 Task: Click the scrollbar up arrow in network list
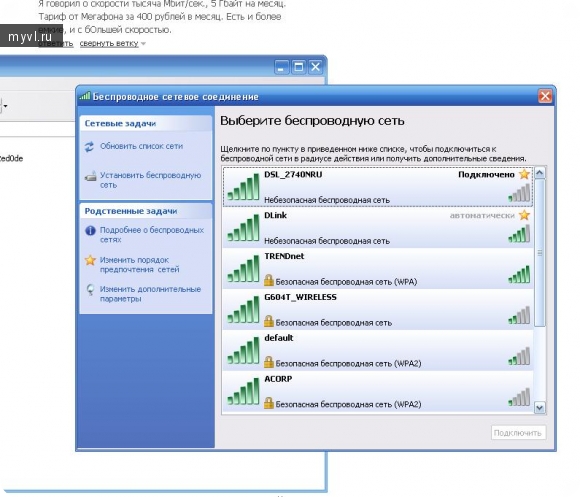[540, 173]
